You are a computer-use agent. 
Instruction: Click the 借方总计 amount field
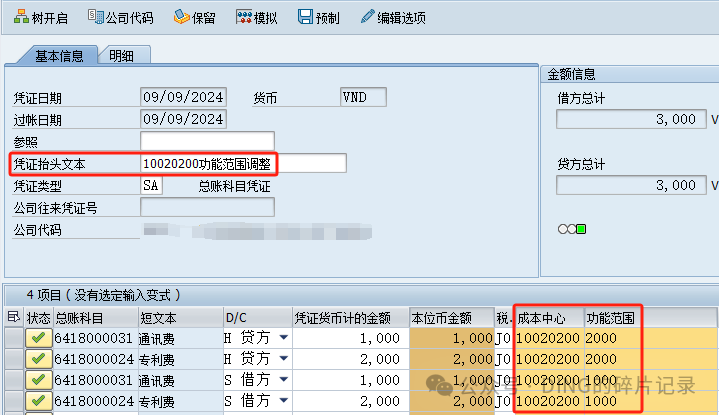631,119
